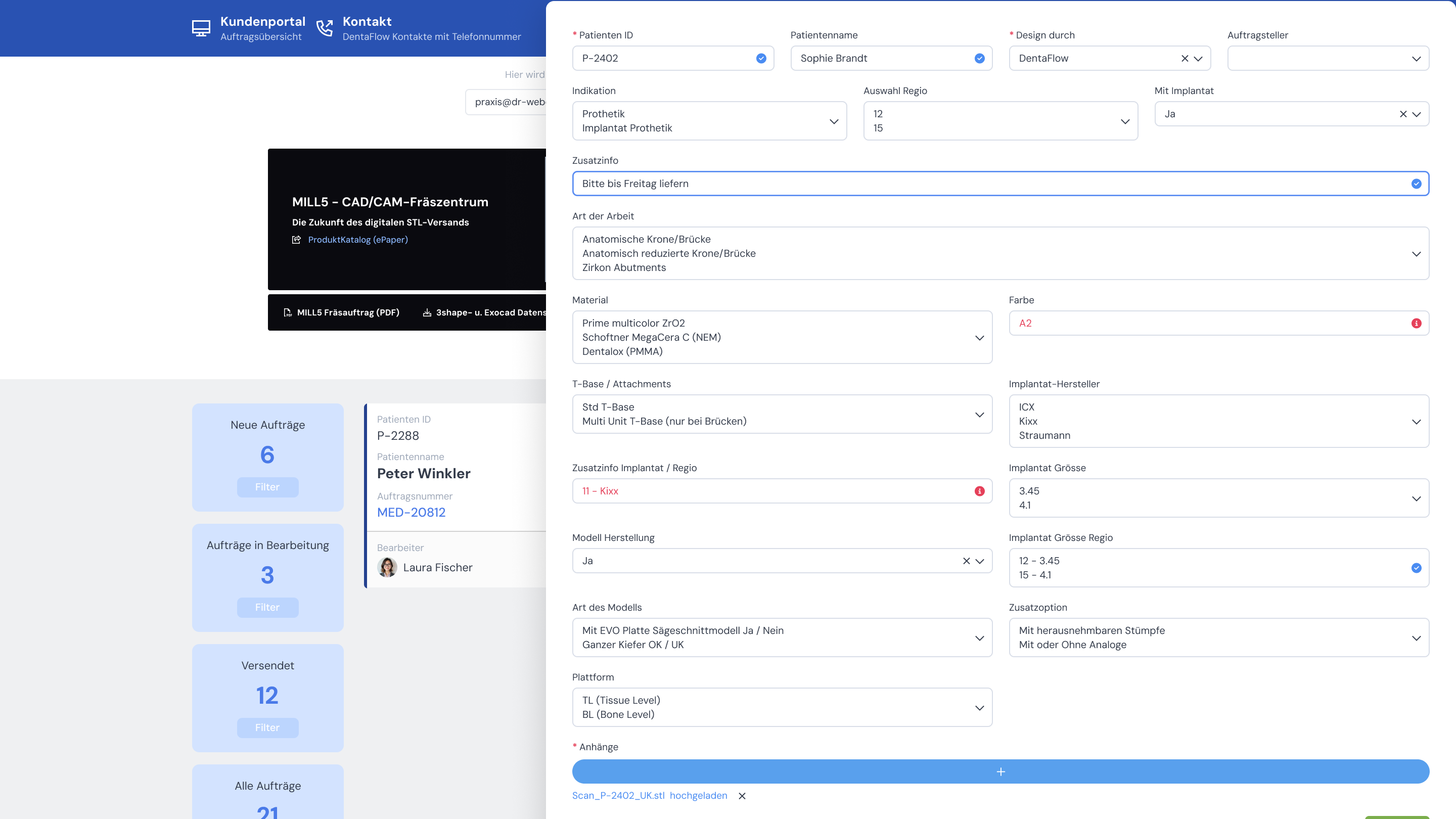The height and width of the screenshot is (819, 1456).
Task: Click the Kontakt phone icon
Action: [x=325, y=28]
